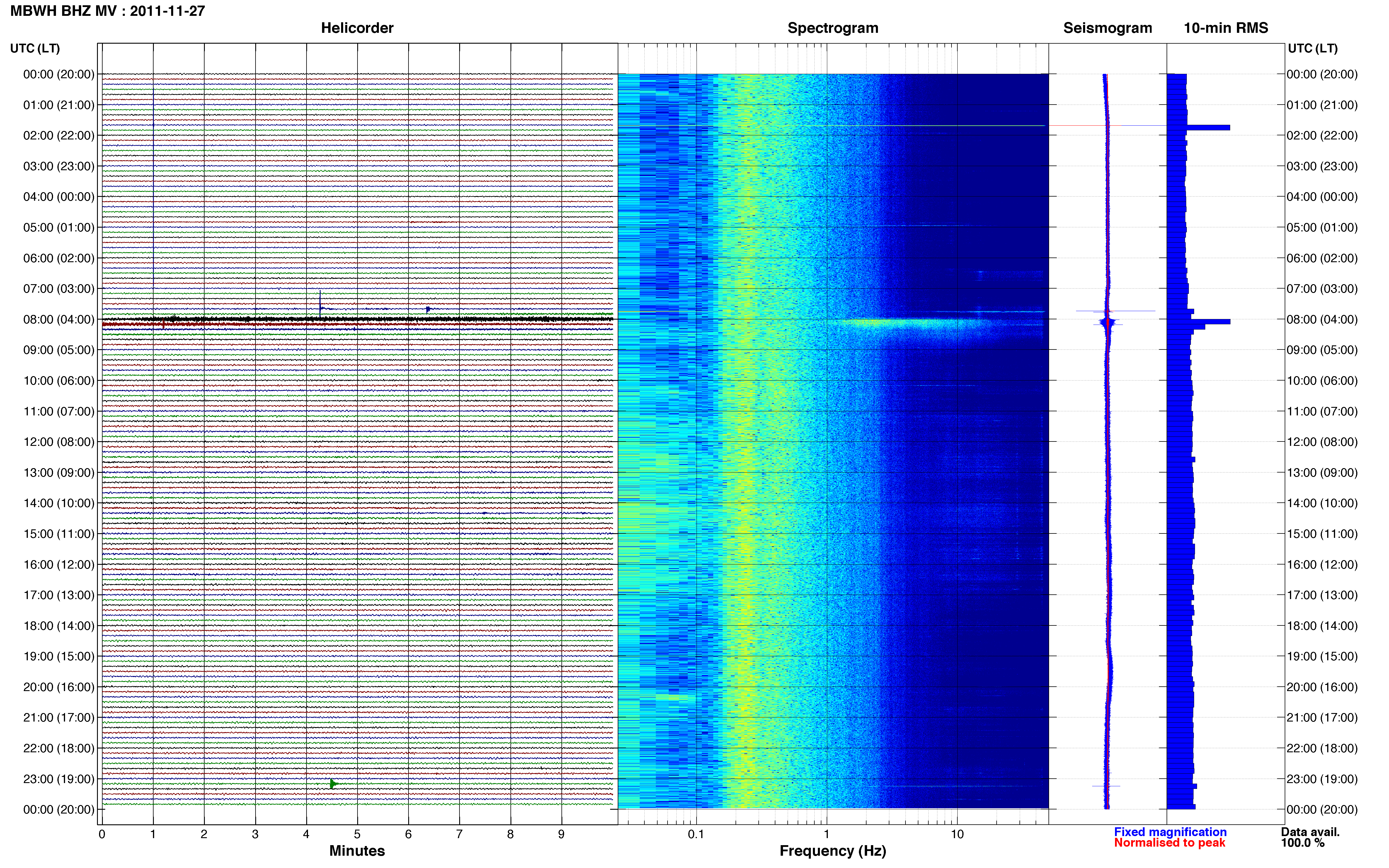Click the 1 tick on the frequency axis
The image size is (1389, 868).
pos(826,834)
